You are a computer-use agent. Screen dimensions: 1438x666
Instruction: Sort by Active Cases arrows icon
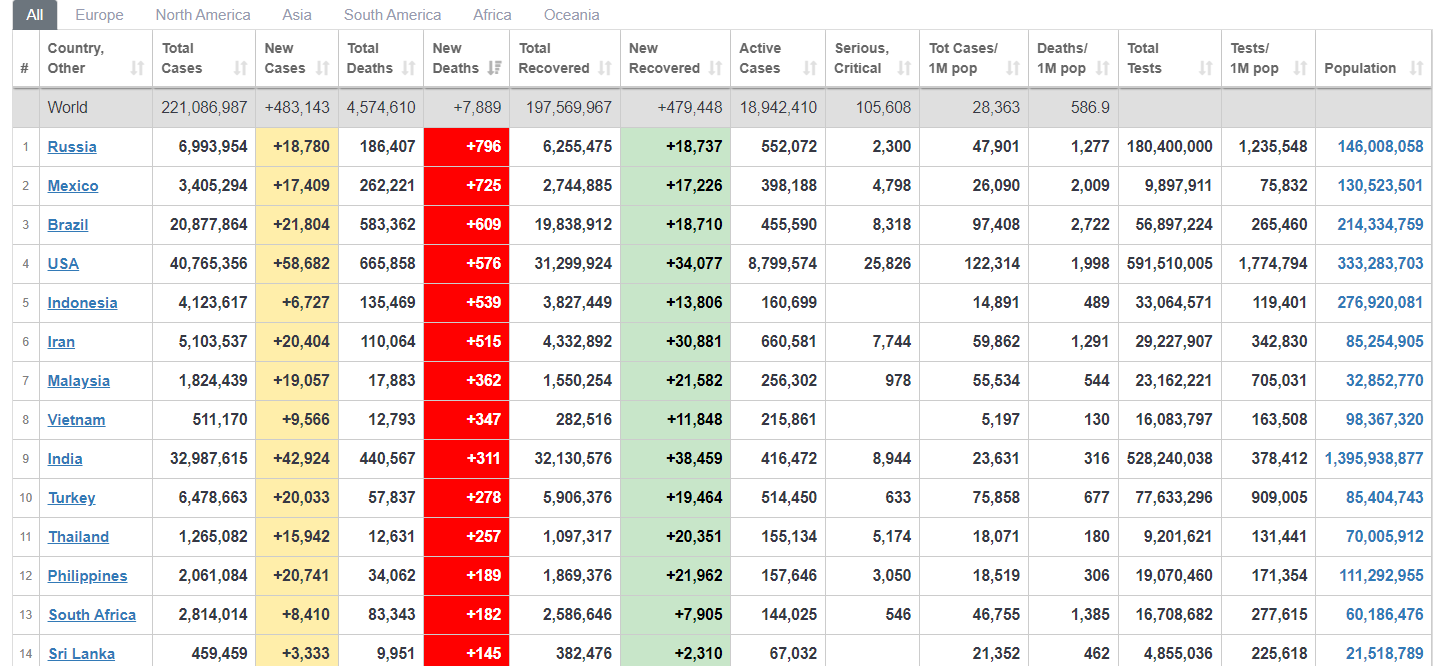click(810, 69)
